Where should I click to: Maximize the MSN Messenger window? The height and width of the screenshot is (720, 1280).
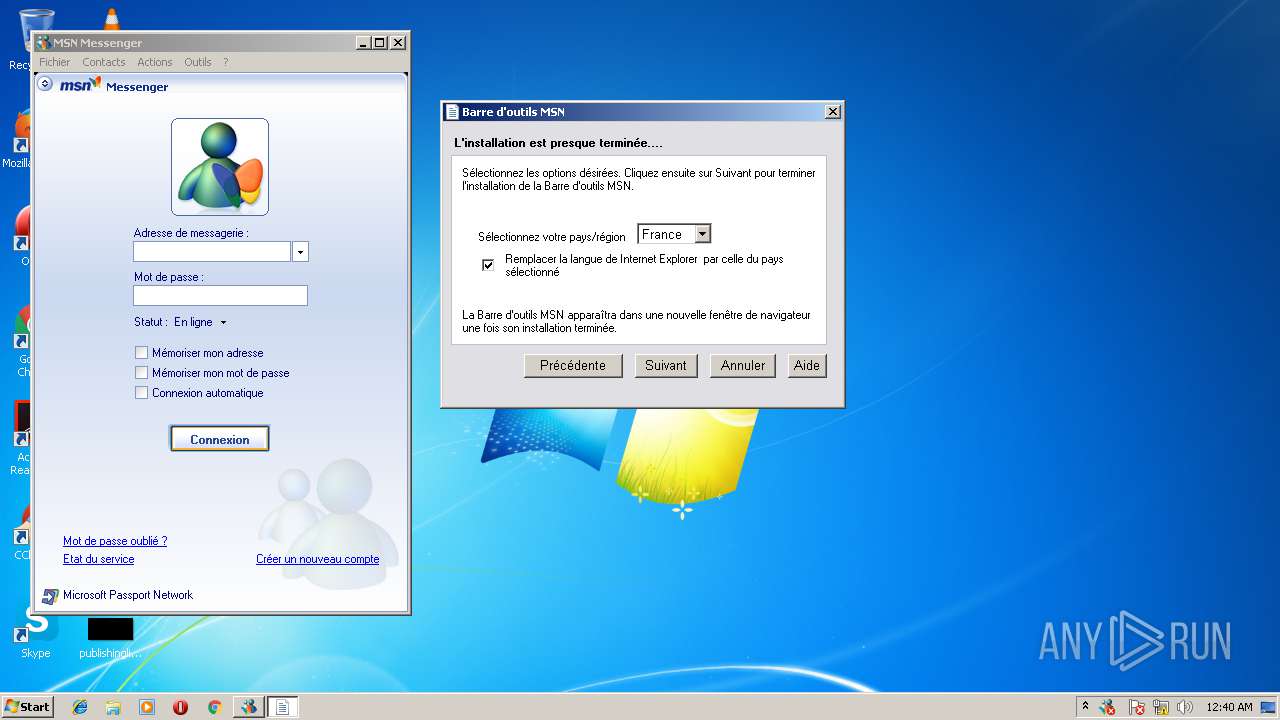tap(380, 43)
